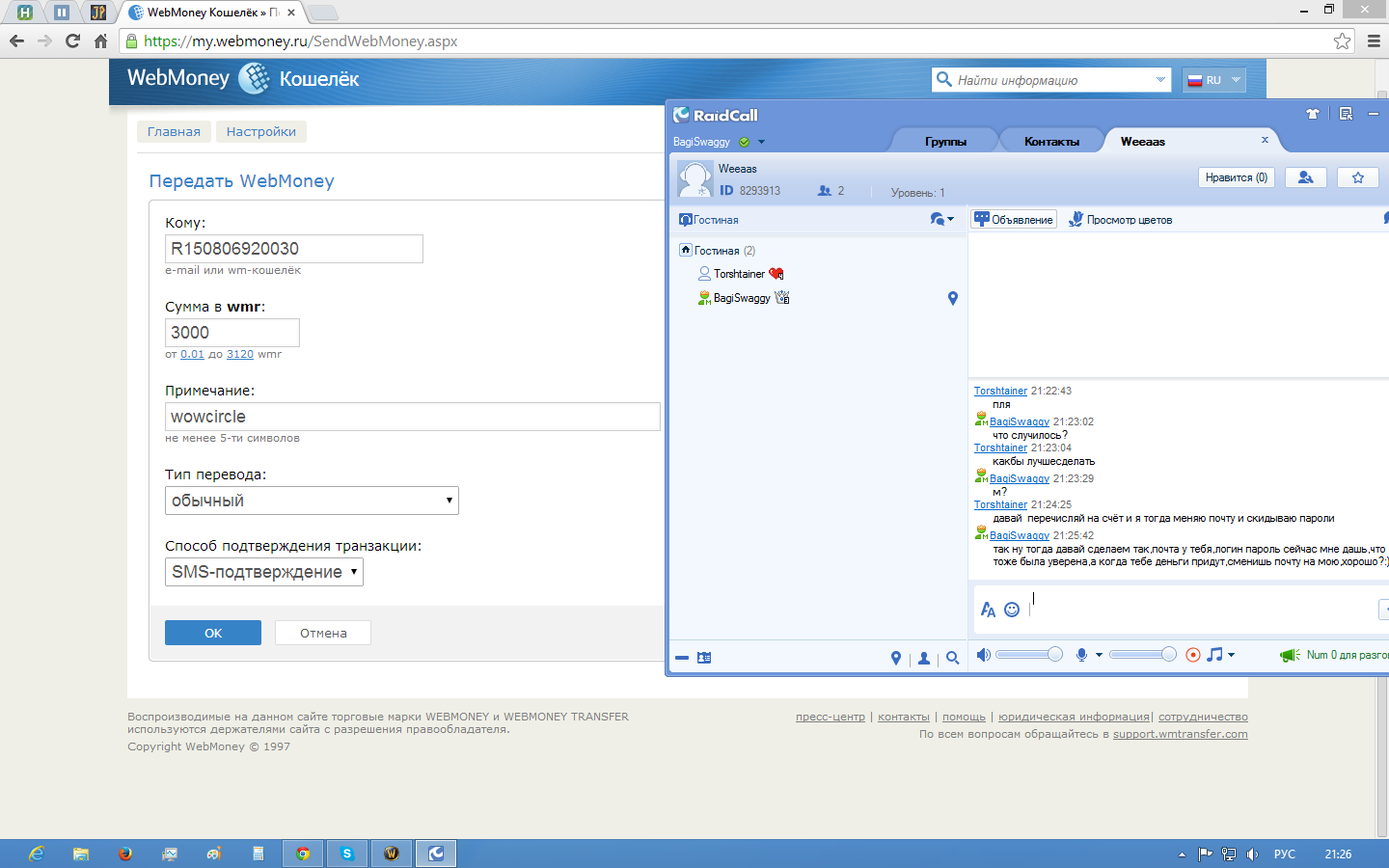Open Skype from the taskbar

(347, 854)
